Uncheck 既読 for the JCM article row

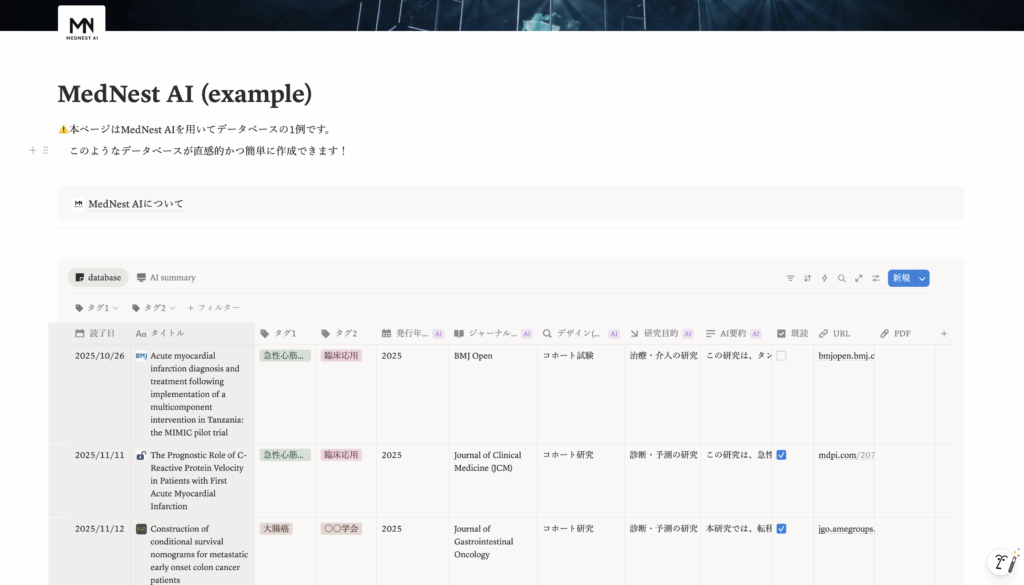click(781, 455)
